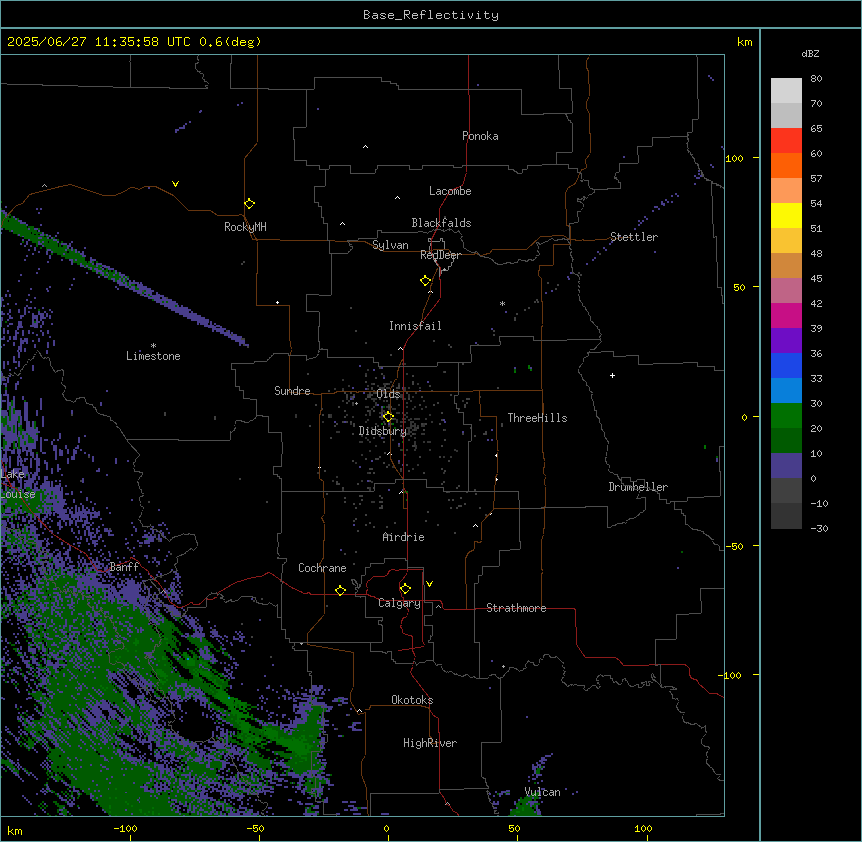Click the Calgary label
The width and height of the screenshot is (862, 842).
click(x=399, y=603)
